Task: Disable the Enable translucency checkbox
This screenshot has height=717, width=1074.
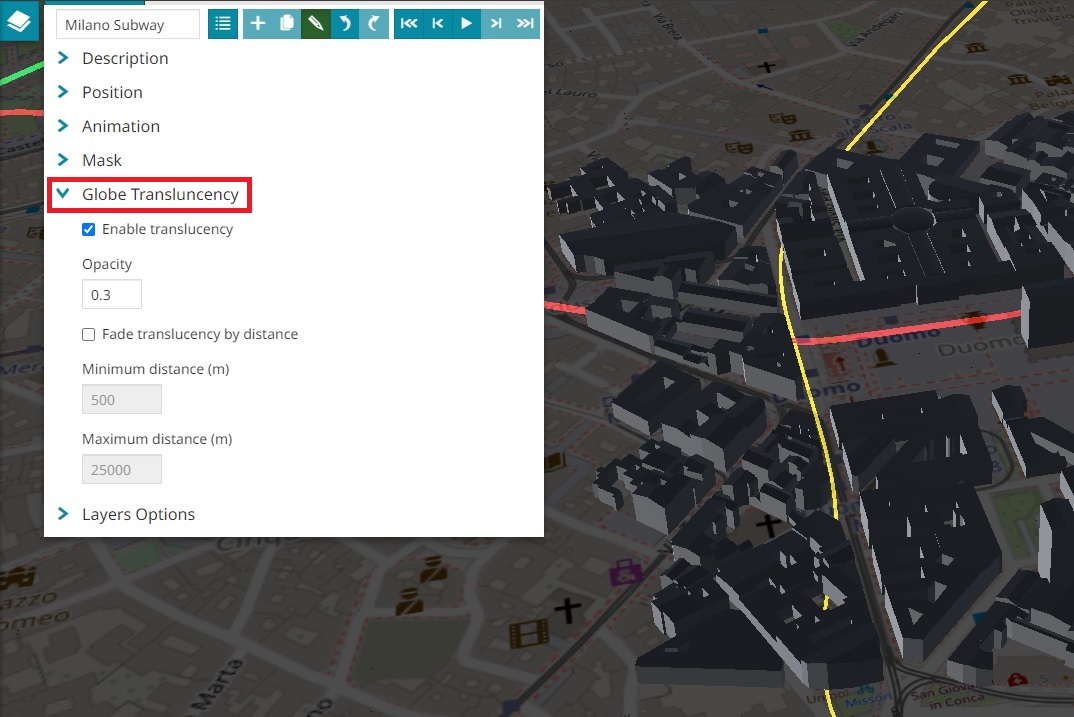Action: 89,230
